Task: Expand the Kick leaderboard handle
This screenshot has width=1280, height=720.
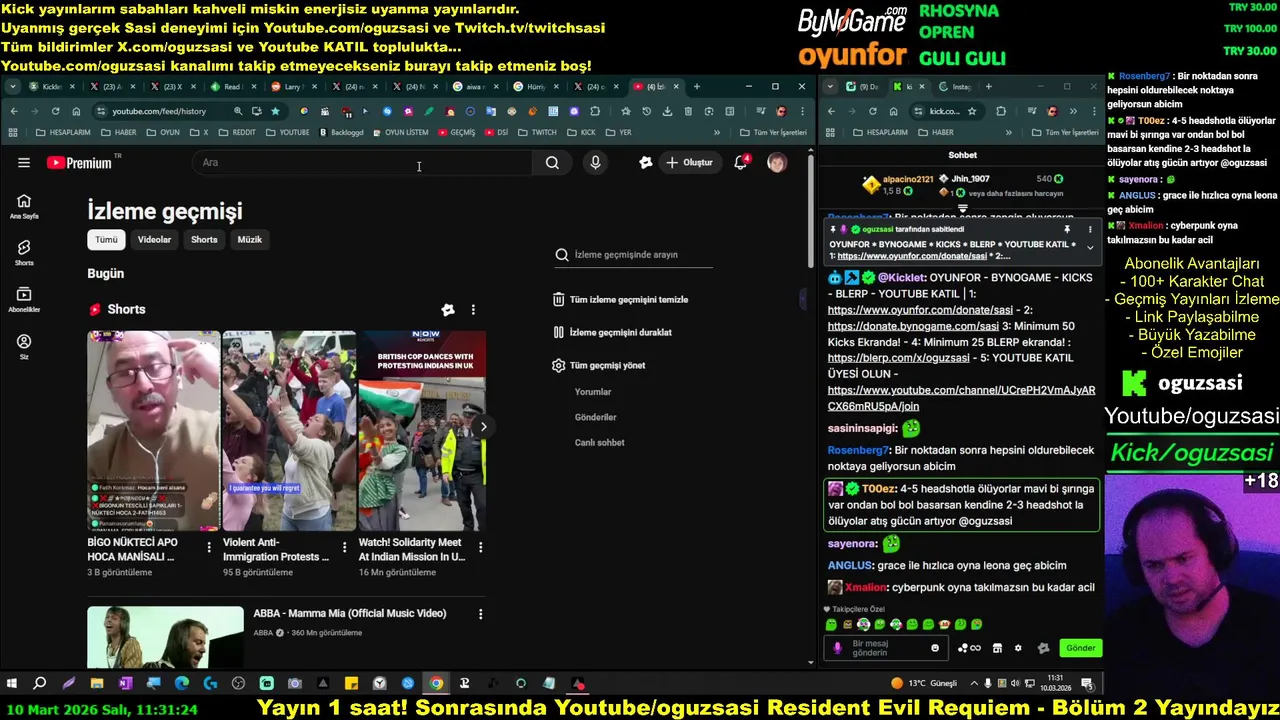Action: (x=963, y=209)
